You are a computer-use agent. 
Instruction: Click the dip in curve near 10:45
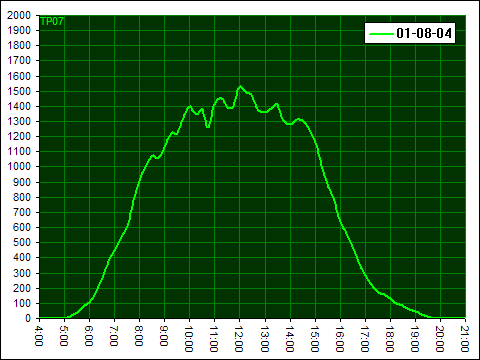tap(208, 127)
